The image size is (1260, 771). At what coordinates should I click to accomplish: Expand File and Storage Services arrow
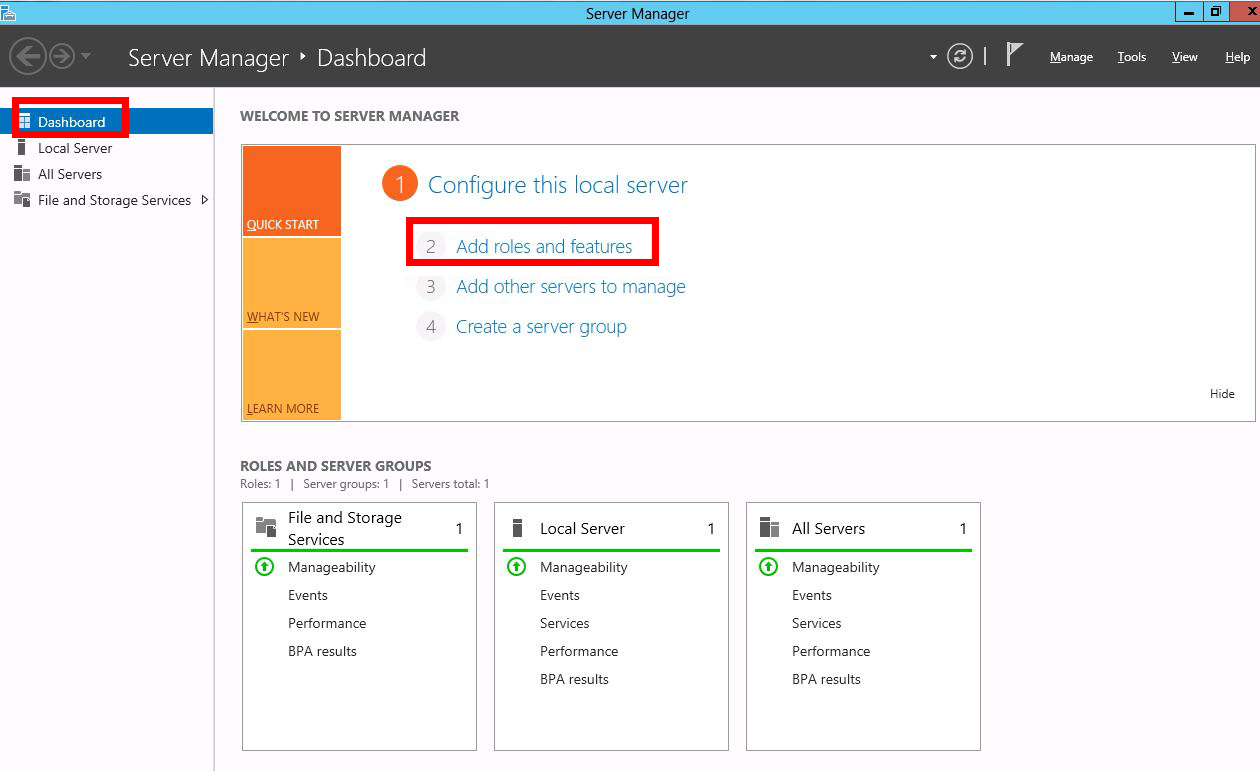point(205,200)
